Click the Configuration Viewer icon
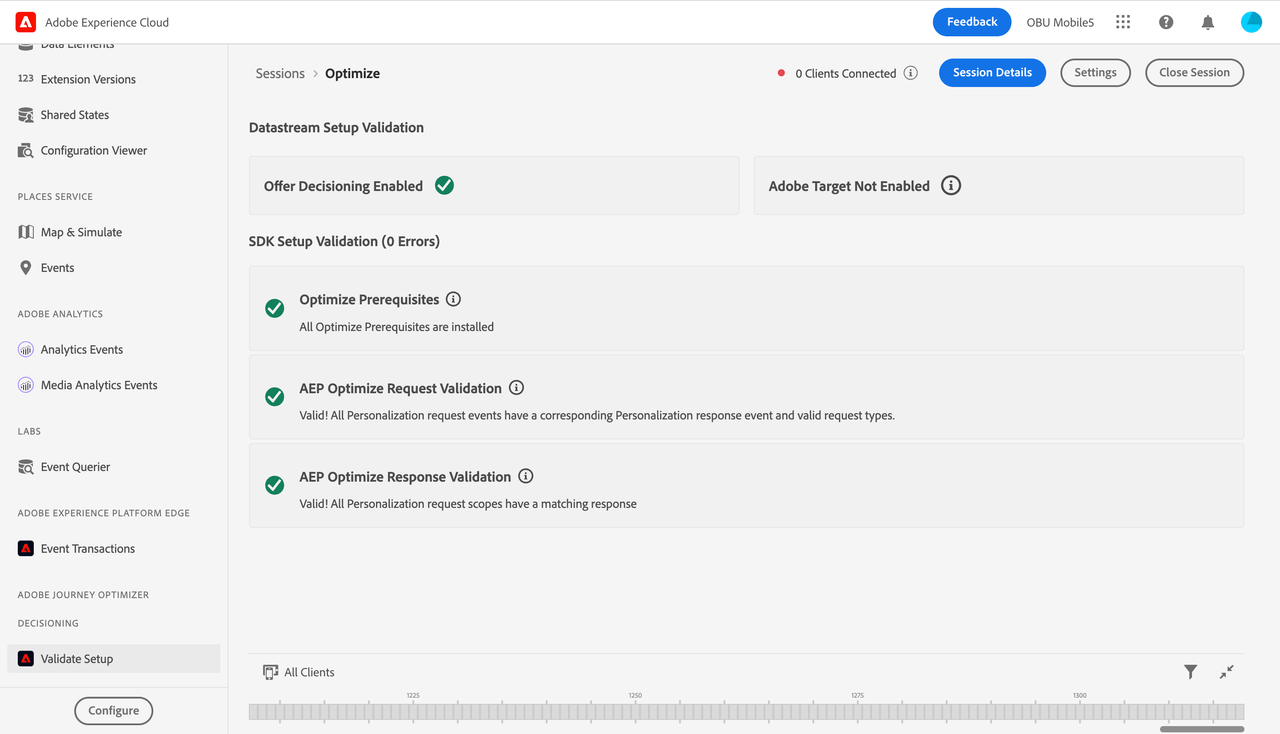The width and height of the screenshot is (1280, 734). (26, 151)
